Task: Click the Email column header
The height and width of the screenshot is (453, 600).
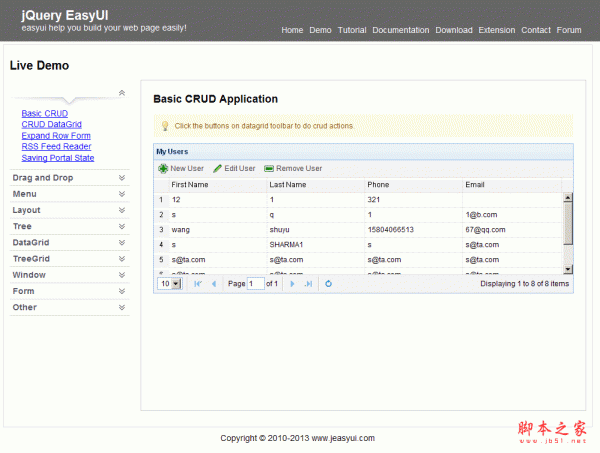Action: coord(512,185)
